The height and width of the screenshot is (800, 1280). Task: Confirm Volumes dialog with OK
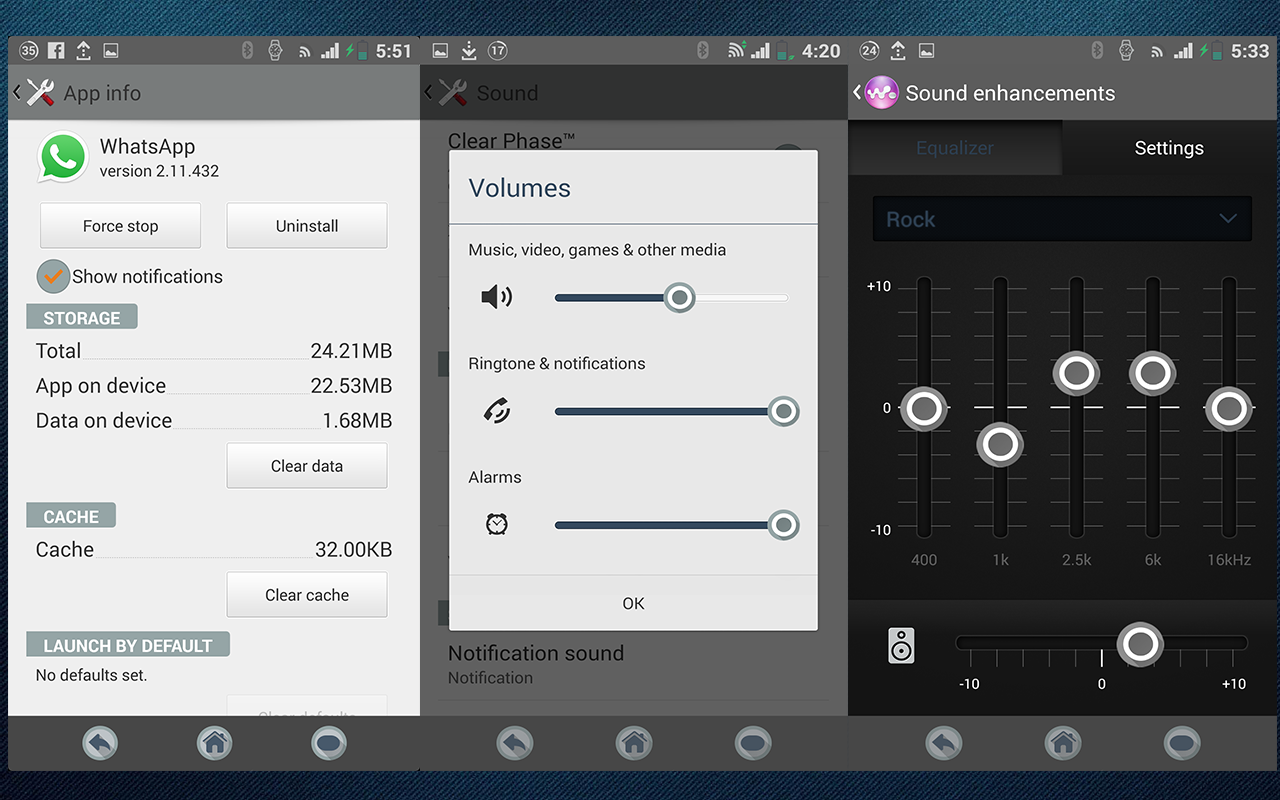point(633,603)
